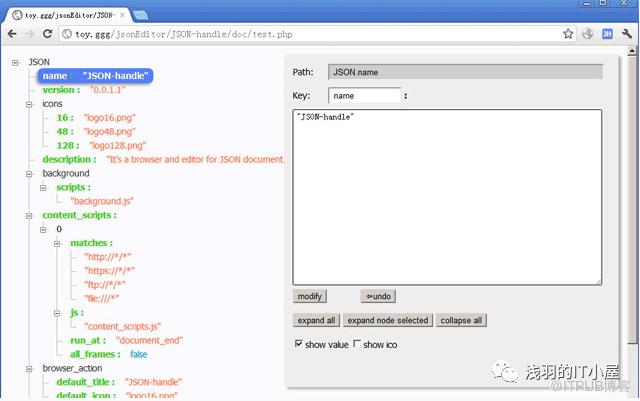This screenshot has height=401, width=640.
Task: Select the description key in the tree
Action: point(69,159)
